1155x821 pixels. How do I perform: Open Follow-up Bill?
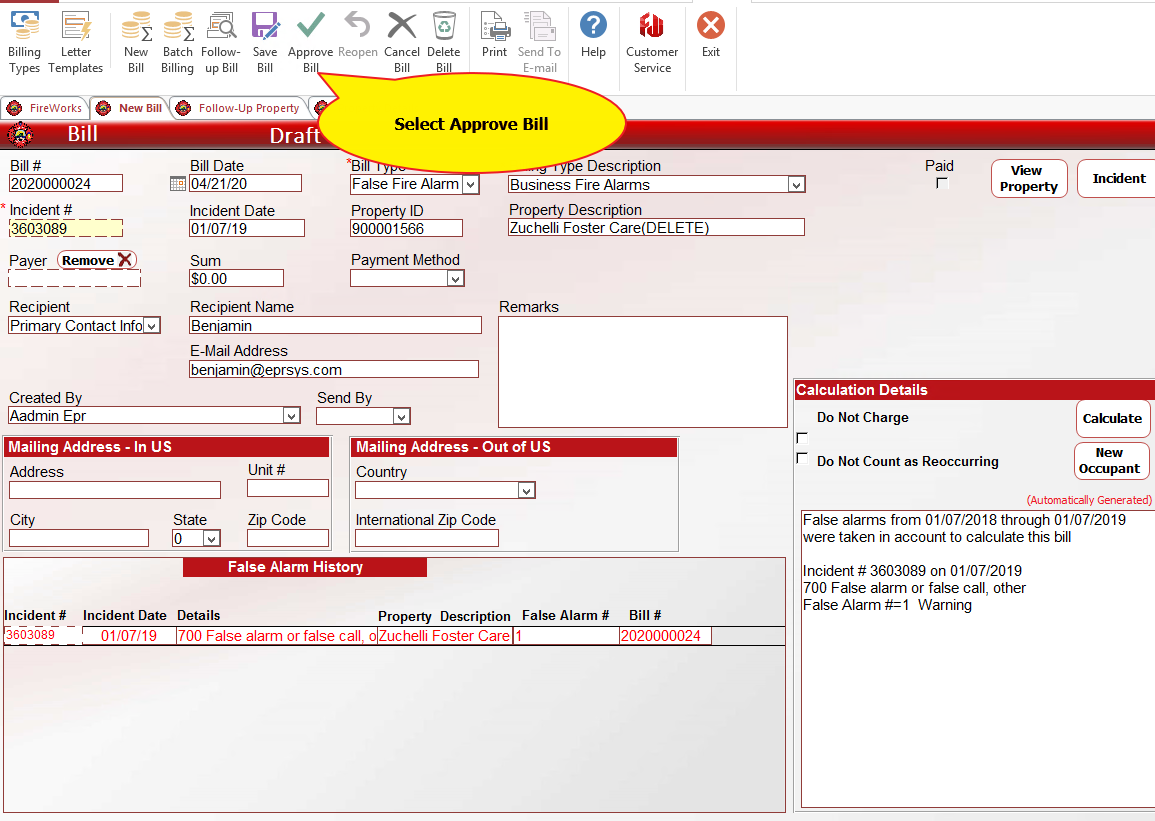click(x=221, y=42)
